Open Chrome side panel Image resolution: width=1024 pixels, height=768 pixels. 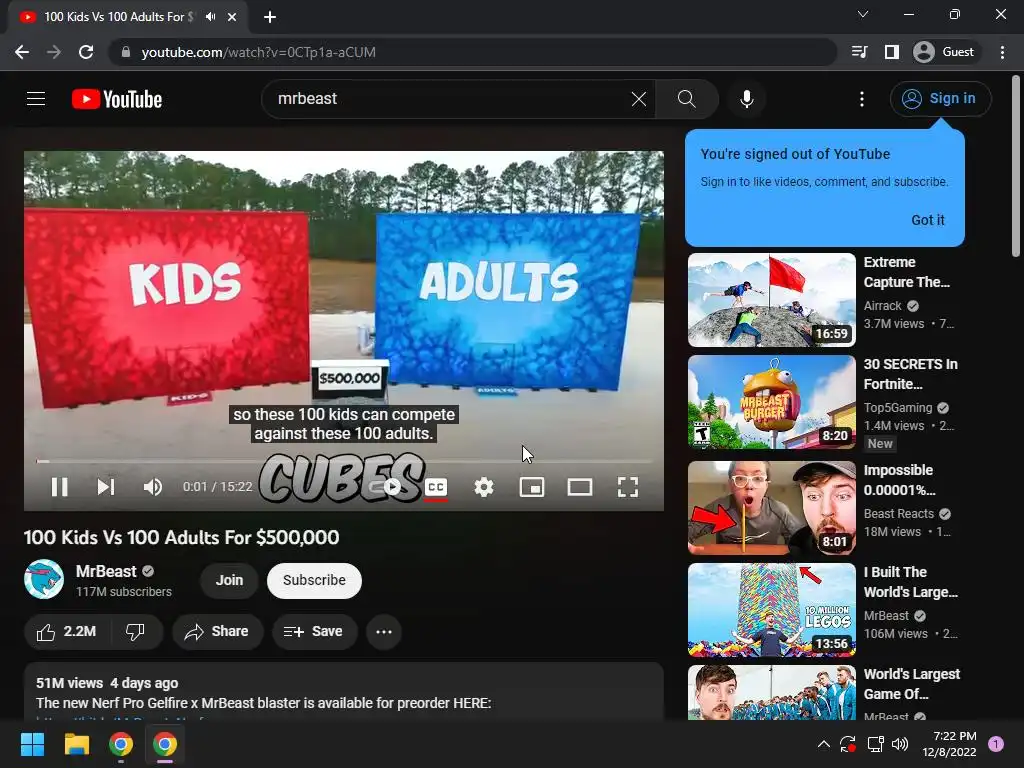[891, 52]
